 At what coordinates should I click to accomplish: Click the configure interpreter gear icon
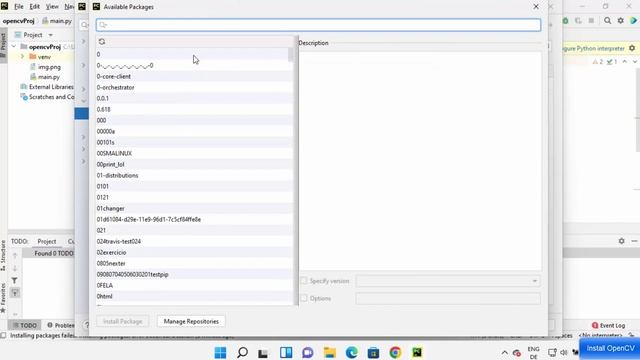click(x=632, y=48)
